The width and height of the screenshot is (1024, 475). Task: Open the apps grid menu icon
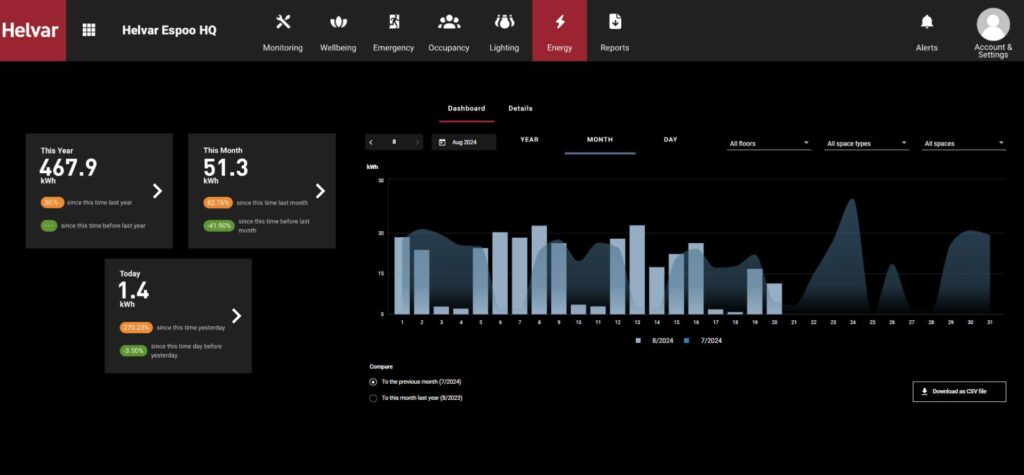[89, 30]
